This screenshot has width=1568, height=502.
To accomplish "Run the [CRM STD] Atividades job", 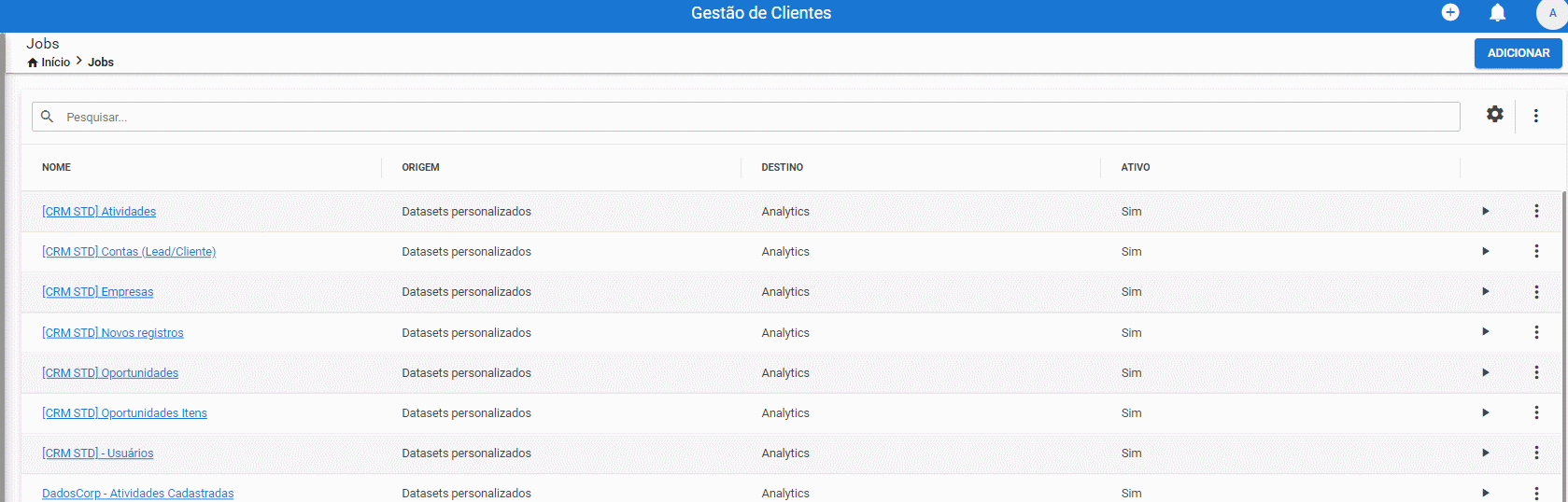I will tap(1485, 211).
